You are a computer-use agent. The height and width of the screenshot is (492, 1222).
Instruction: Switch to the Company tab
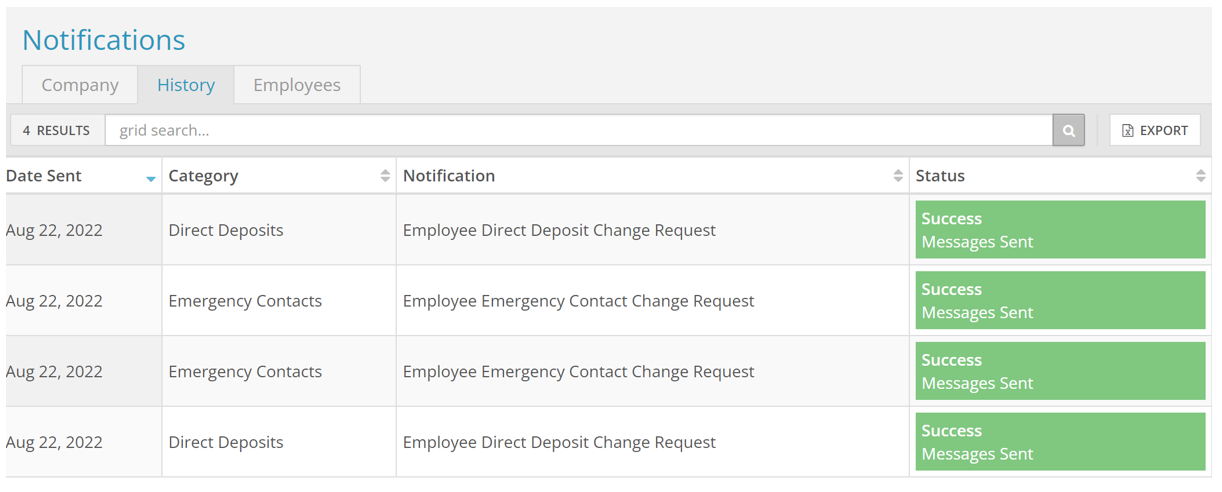tap(80, 85)
